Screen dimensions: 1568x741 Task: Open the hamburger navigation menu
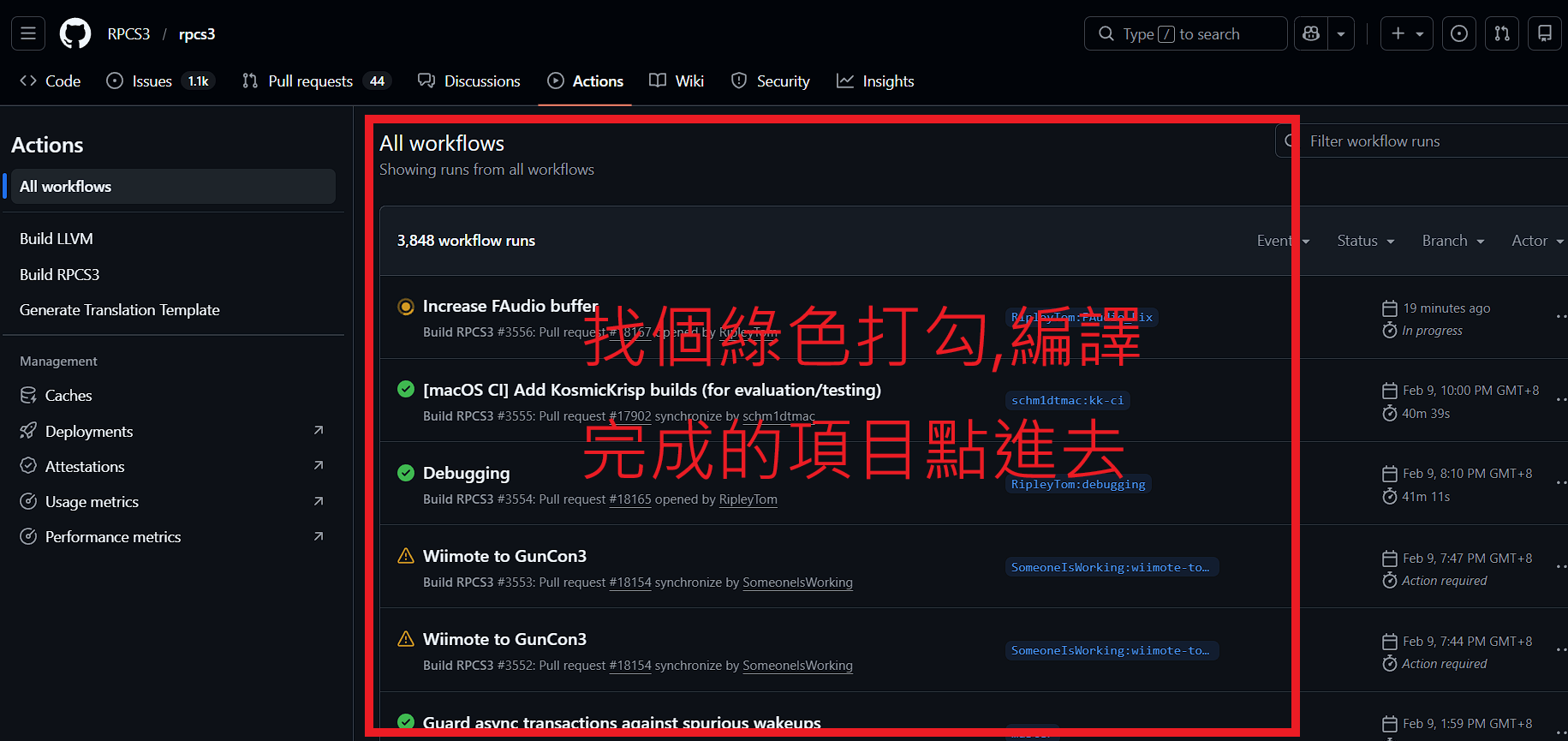click(28, 33)
